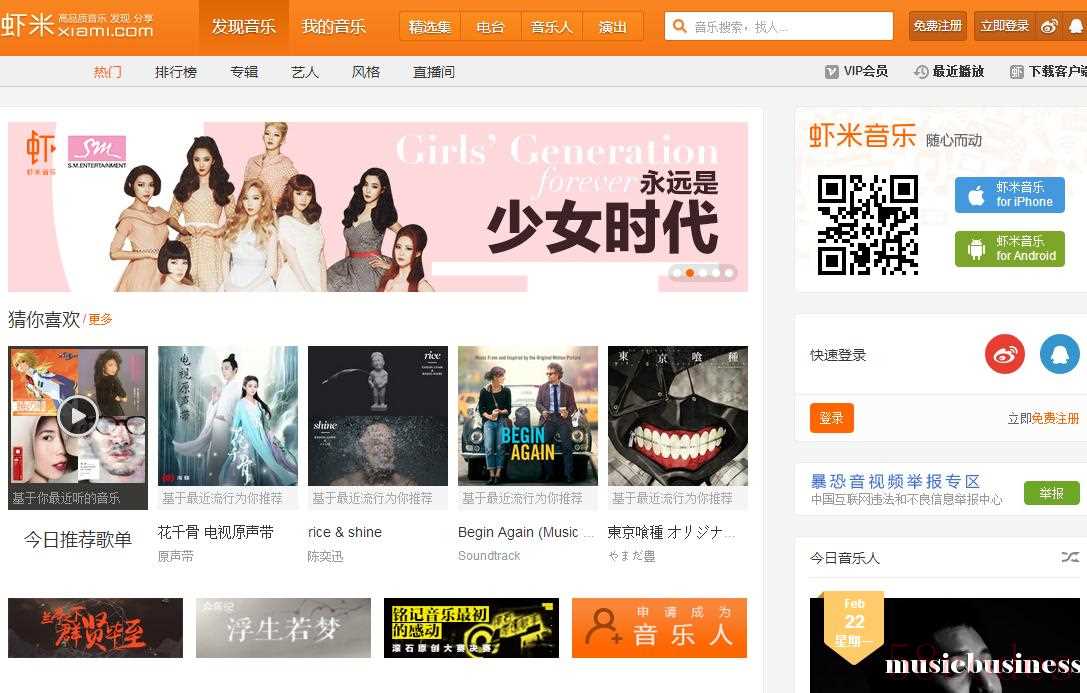
Task: Click the magnifier search icon
Action: (679, 26)
